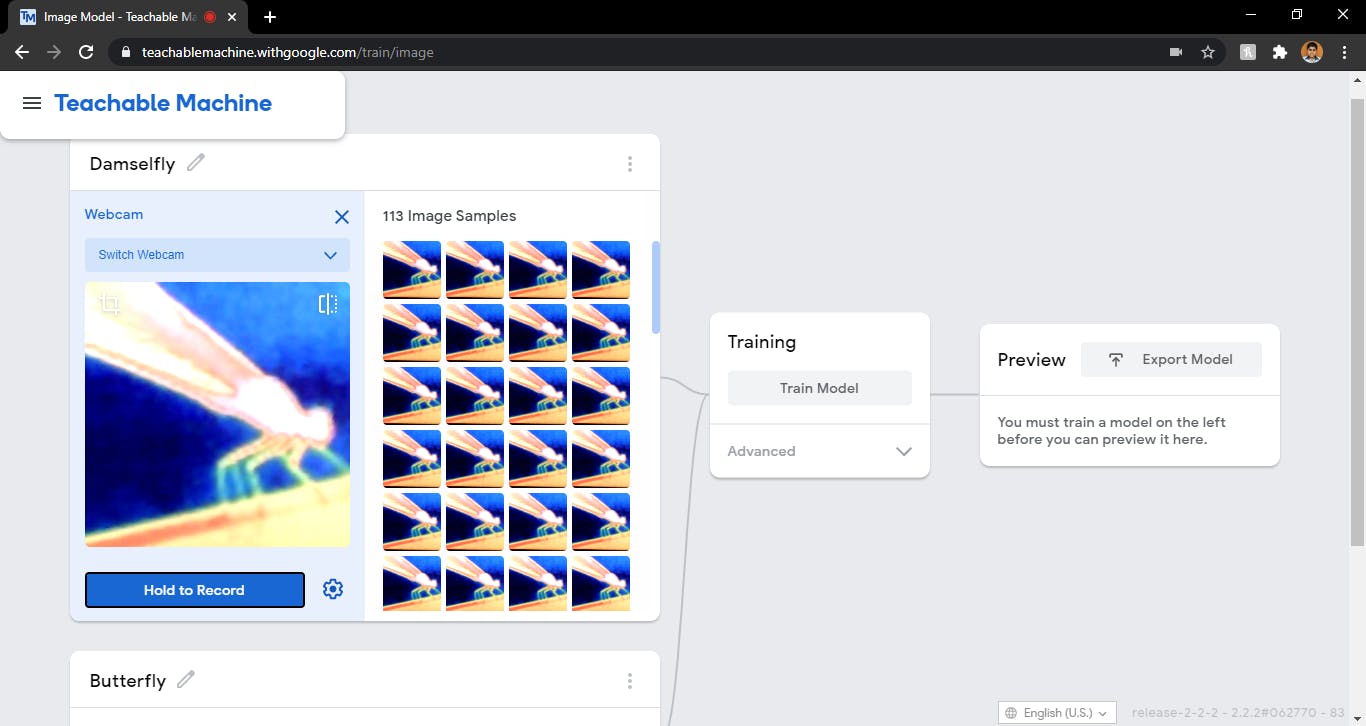Click the Teachable Machine logo title
Viewport: 1366px width, 726px height.
coord(163,103)
